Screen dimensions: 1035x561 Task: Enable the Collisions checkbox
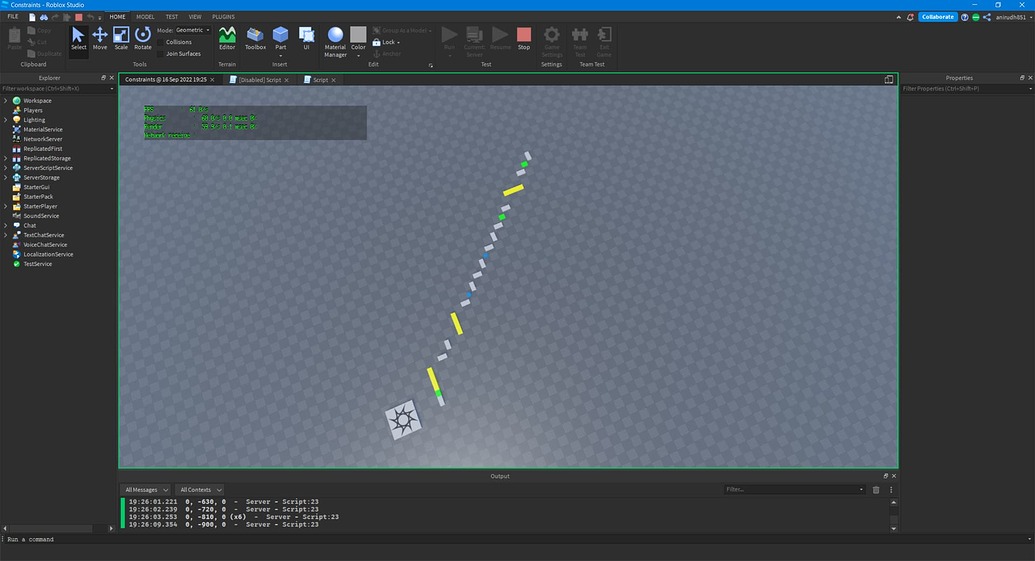(x=160, y=42)
